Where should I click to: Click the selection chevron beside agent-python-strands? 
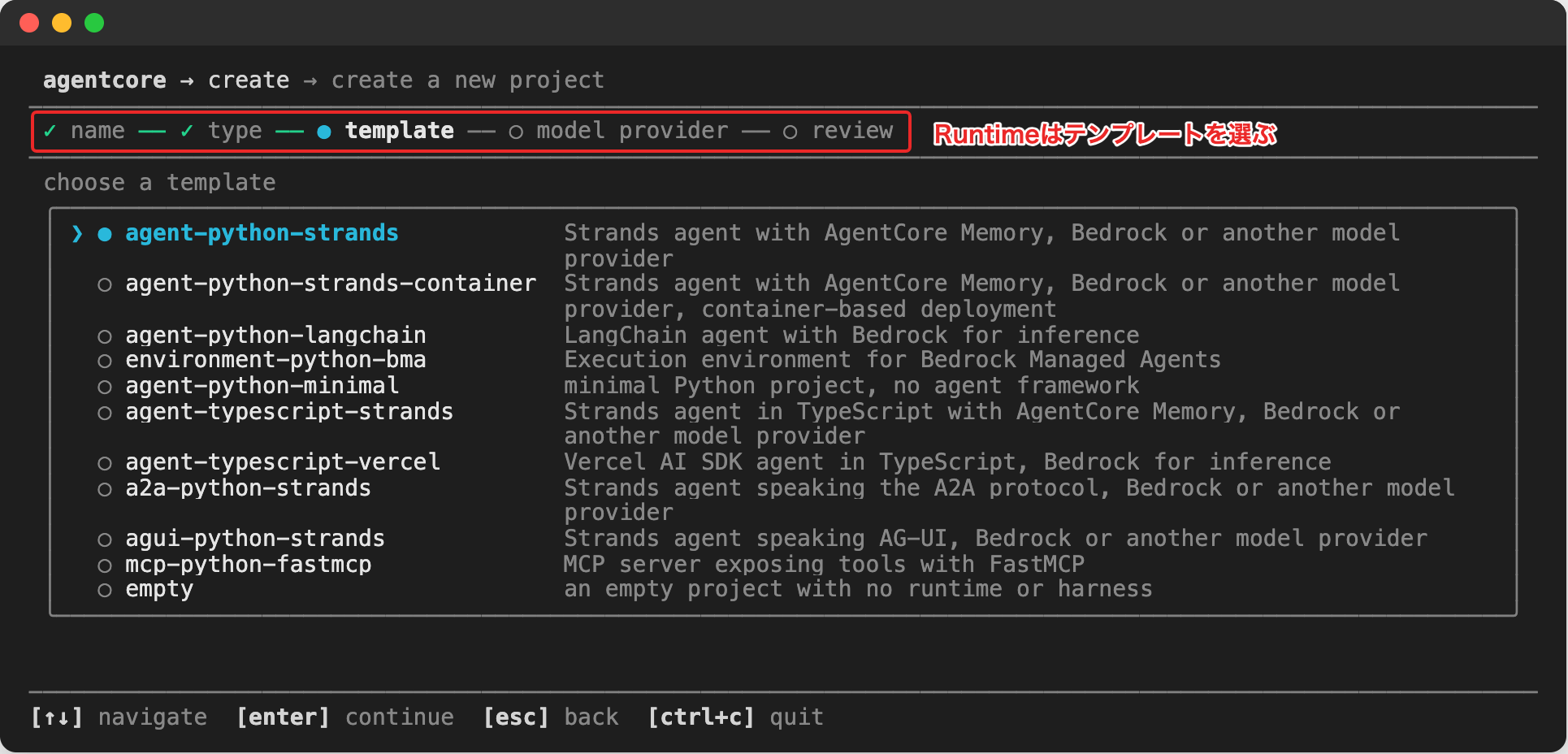[77, 234]
